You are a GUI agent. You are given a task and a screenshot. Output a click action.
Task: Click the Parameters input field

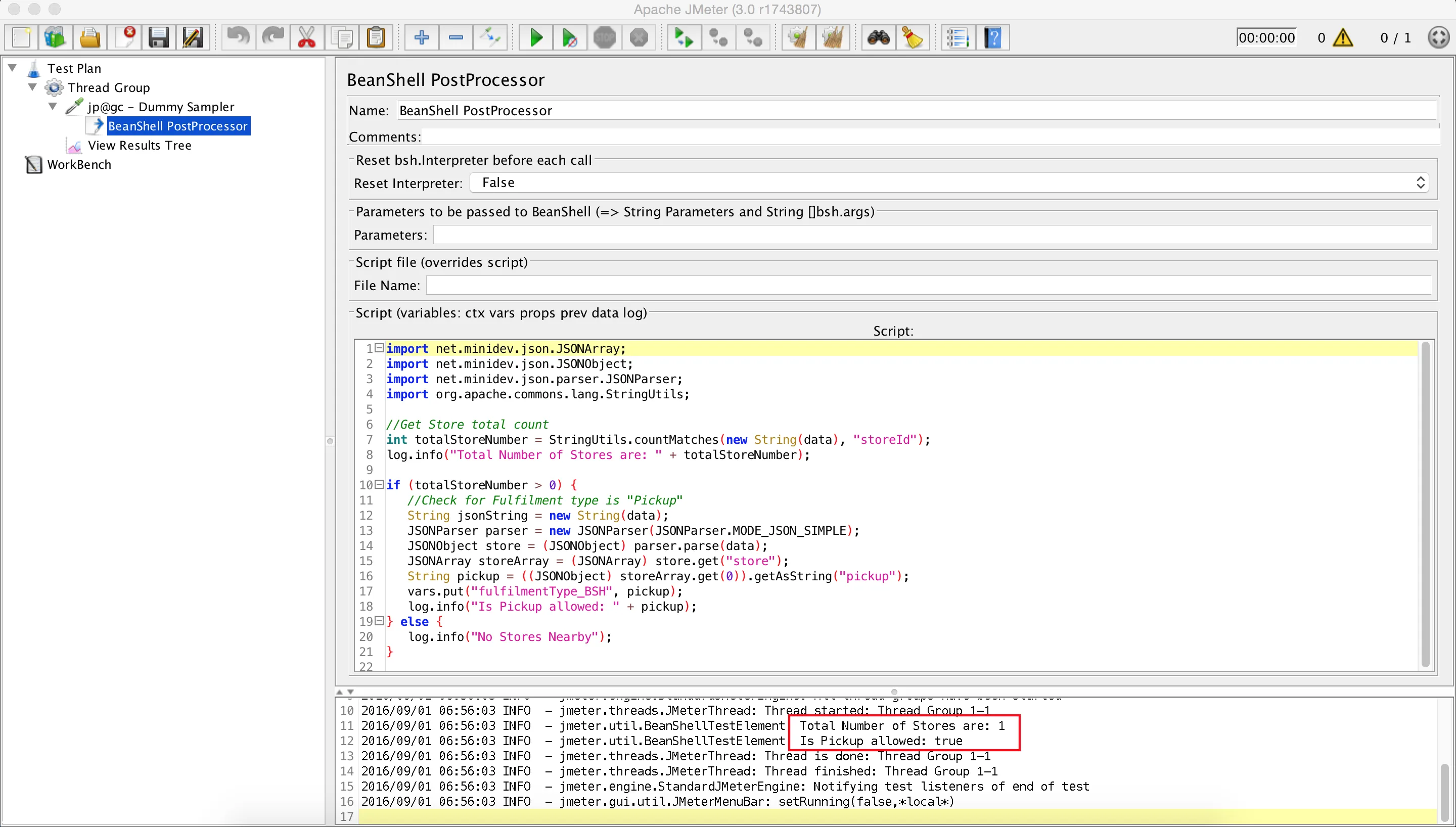point(931,235)
